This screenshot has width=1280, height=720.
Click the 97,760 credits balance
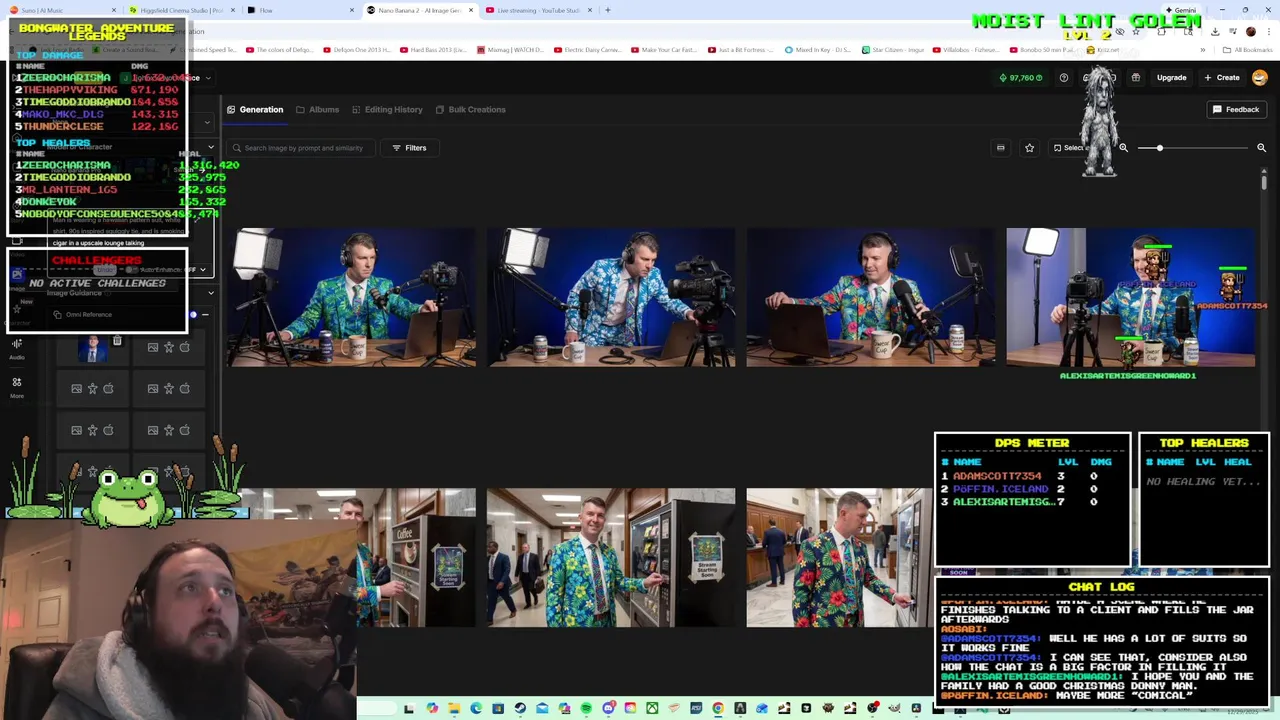1020,78
